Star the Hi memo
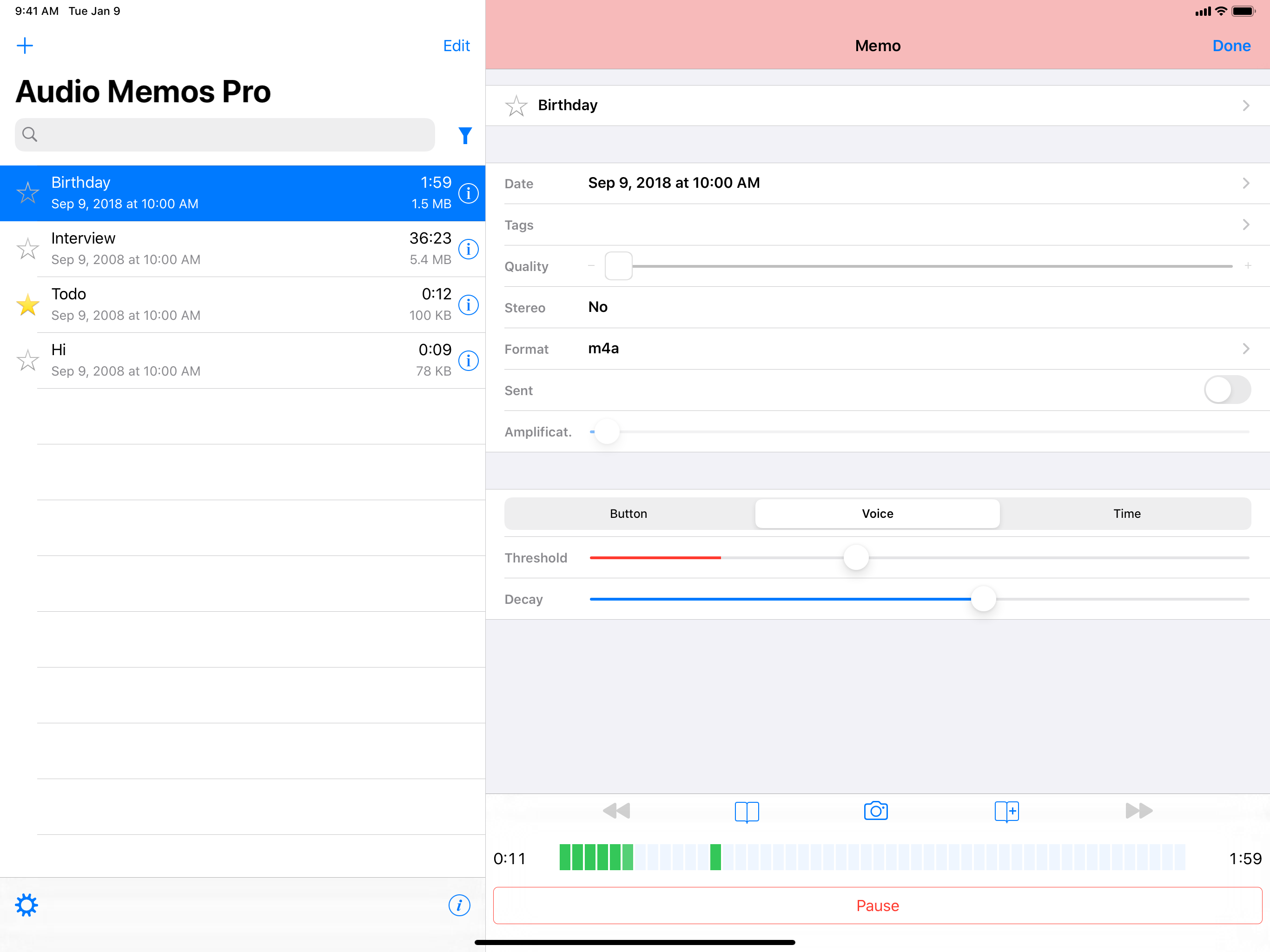The height and width of the screenshot is (952, 1270). coord(27,360)
